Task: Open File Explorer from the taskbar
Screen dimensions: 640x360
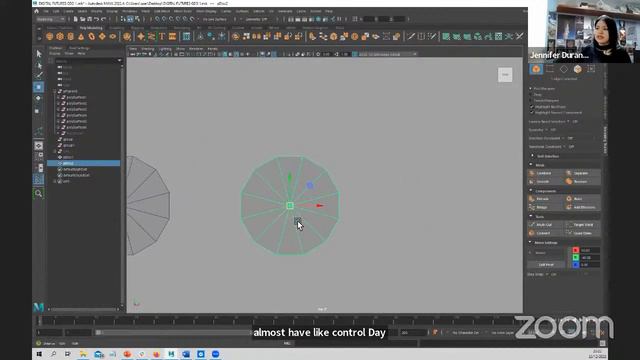Action: pyautogui.click(x=83, y=354)
